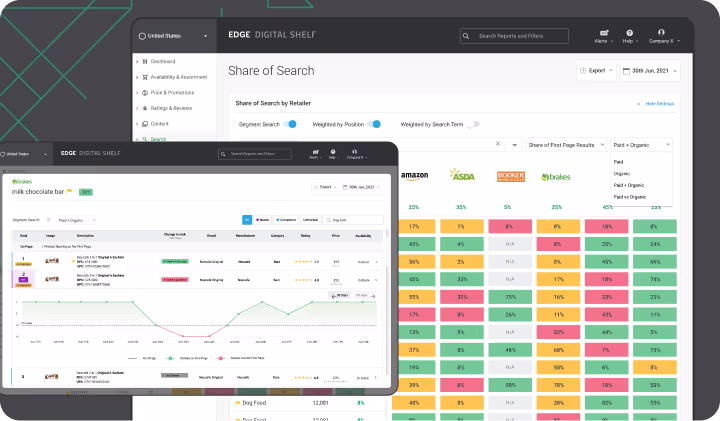The image size is (720, 421).
Task: Collapse rank 2 product row chevron
Action: [376, 280]
